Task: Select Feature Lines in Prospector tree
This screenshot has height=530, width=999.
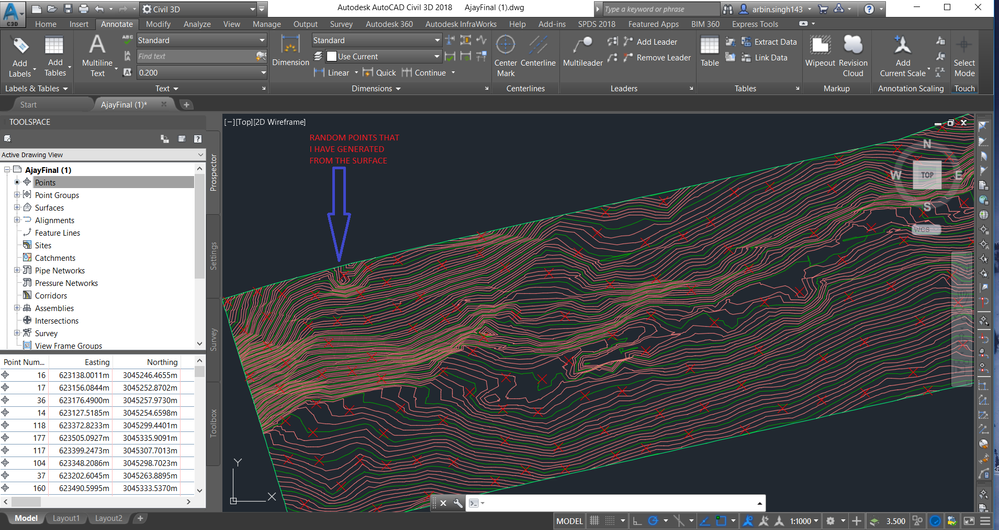Action: pyautogui.click(x=57, y=233)
